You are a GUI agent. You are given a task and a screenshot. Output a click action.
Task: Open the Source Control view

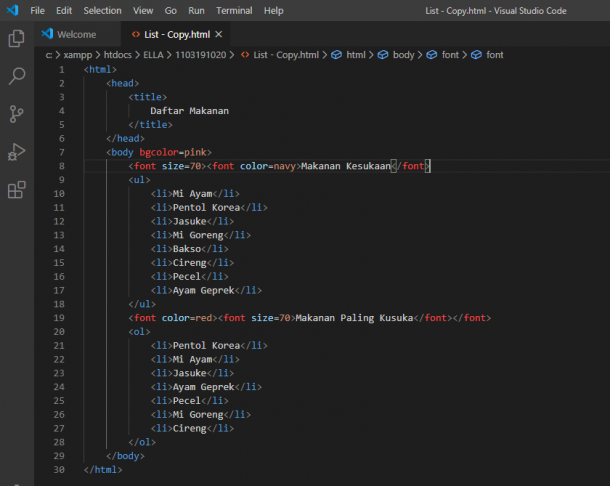pos(16,114)
